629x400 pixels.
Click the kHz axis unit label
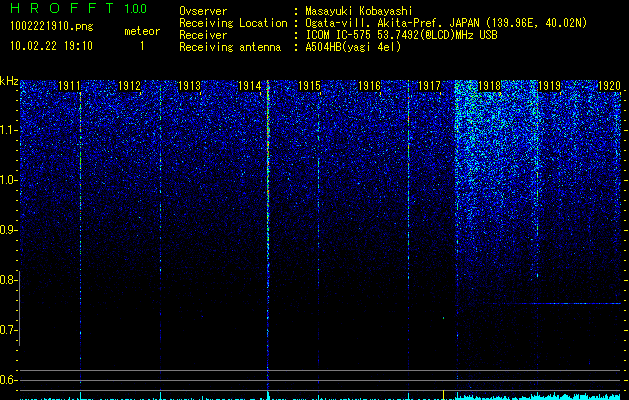(x=9, y=81)
